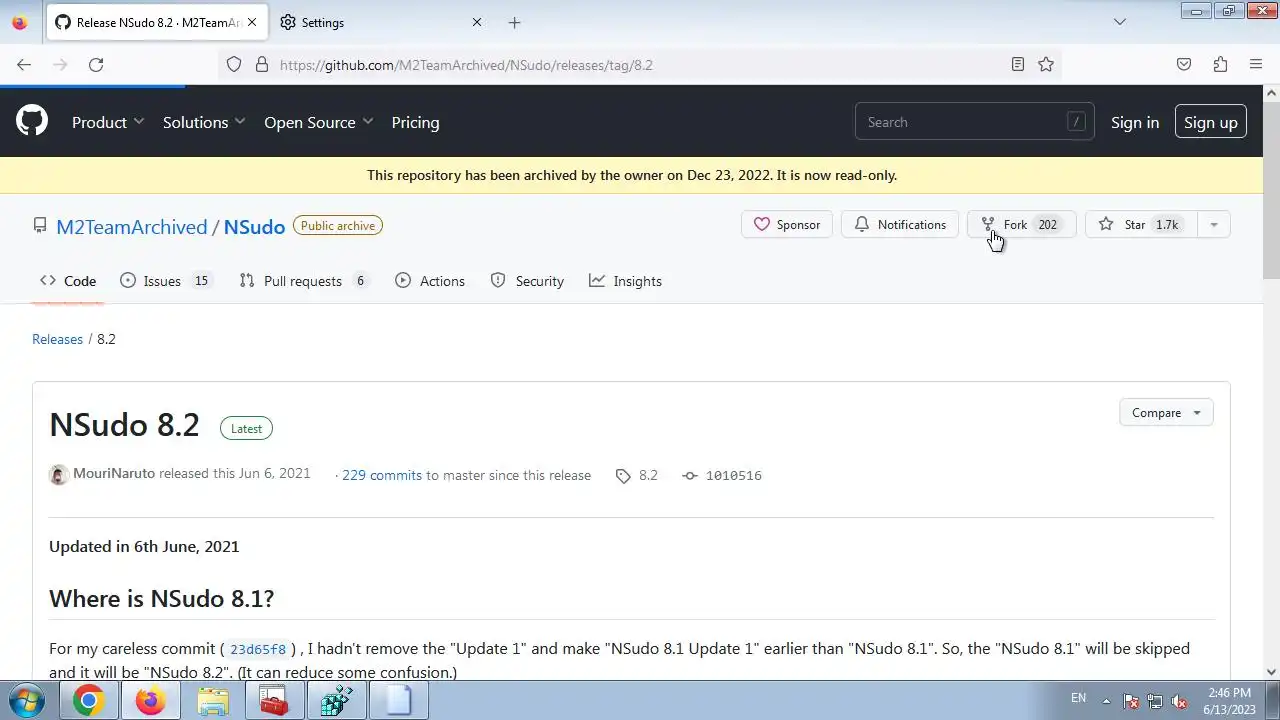Switch to the Actions tab

(x=430, y=281)
